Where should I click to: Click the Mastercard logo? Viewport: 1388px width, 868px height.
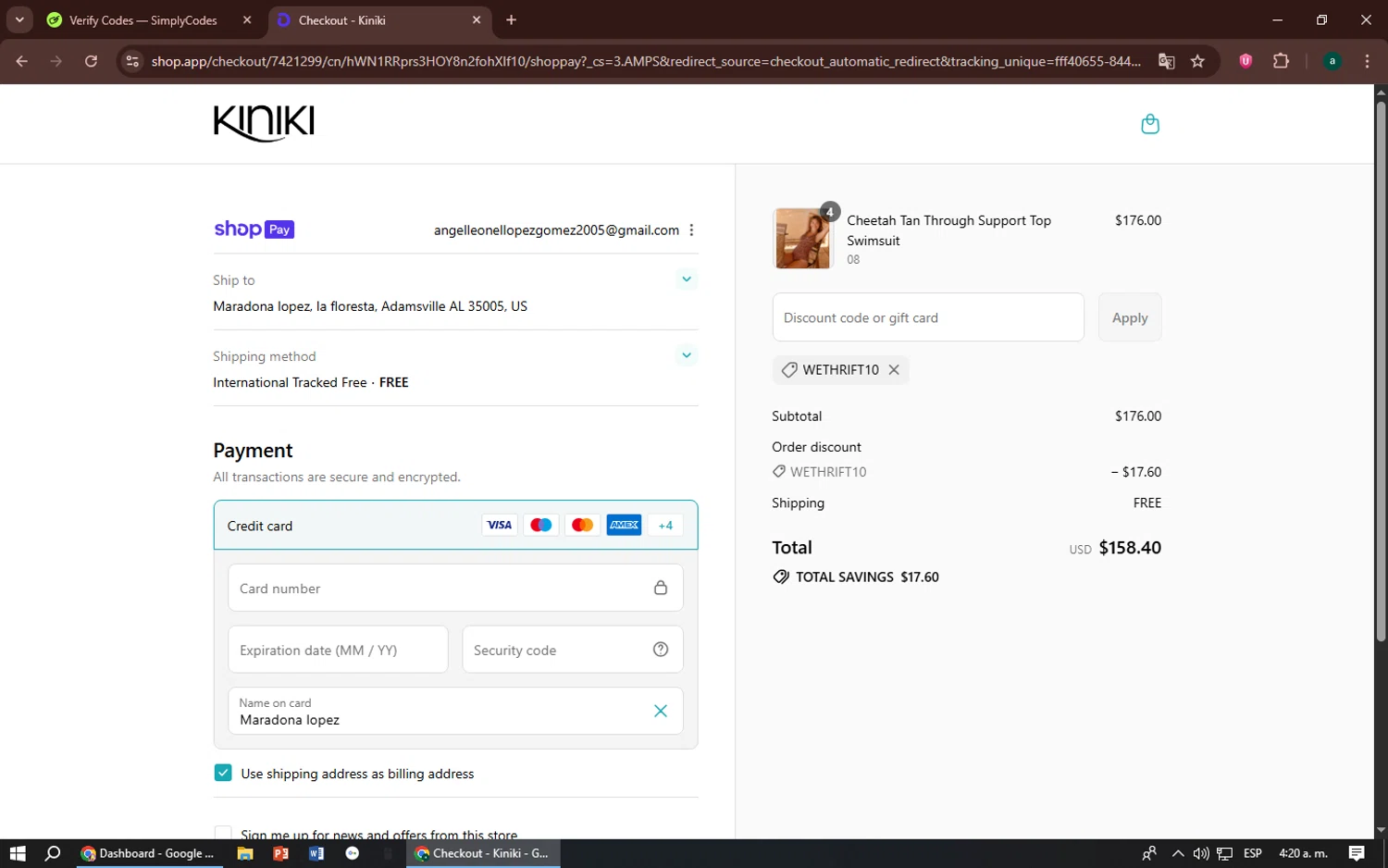click(583, 525)
